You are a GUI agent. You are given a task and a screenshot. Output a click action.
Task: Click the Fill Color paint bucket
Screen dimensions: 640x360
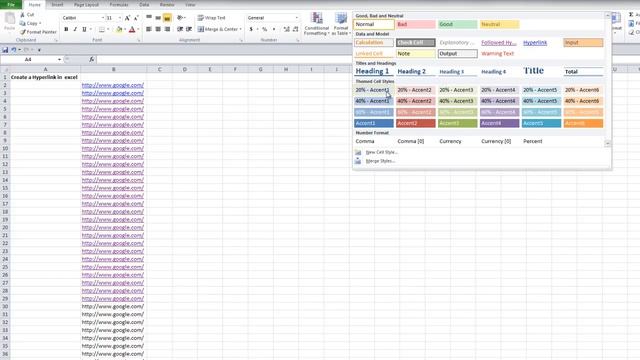119,29
